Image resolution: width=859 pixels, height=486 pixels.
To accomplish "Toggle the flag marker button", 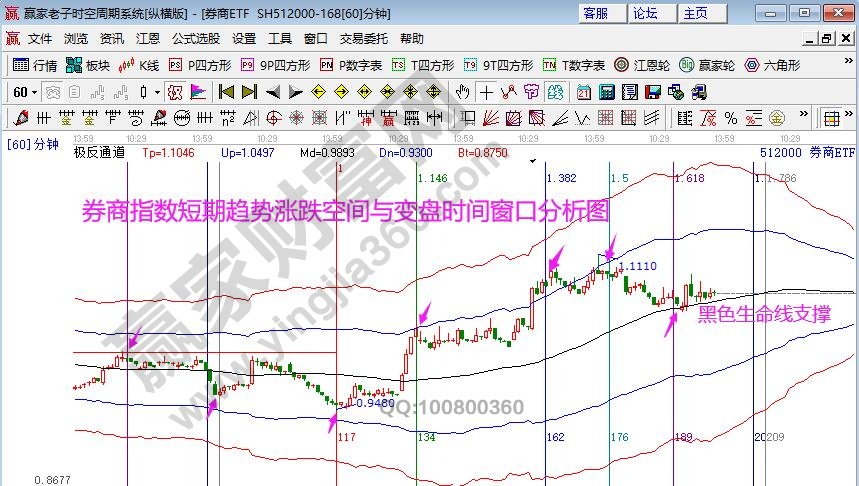I will click(197, 92).
